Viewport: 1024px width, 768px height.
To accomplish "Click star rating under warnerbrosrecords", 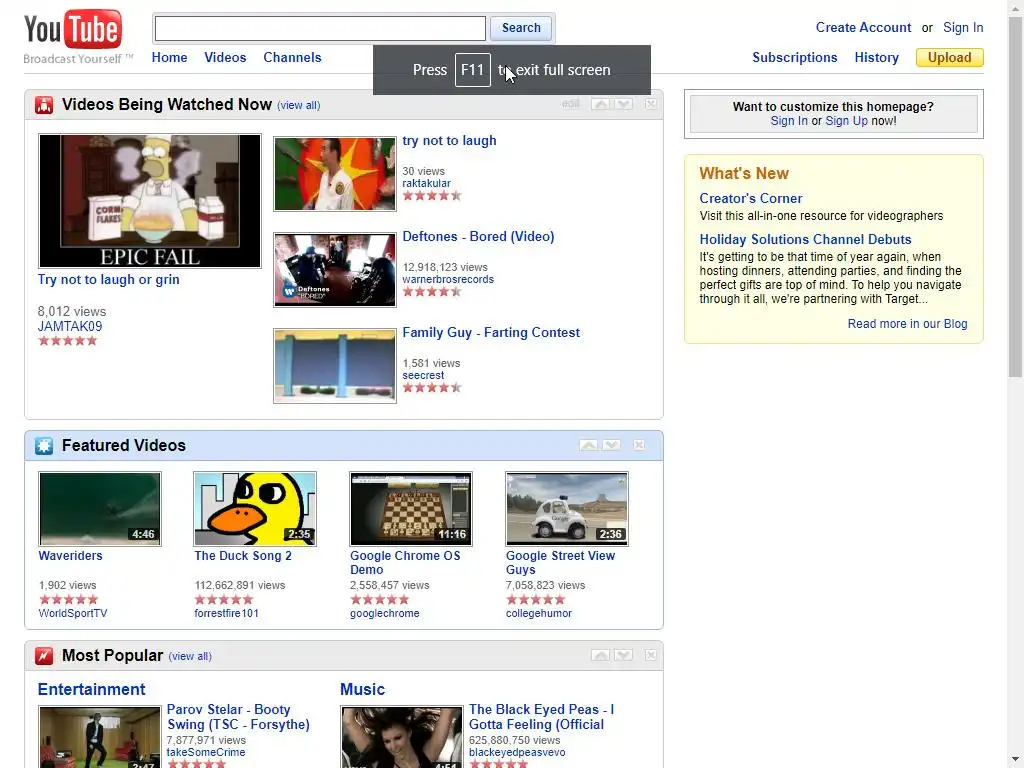I will (x=432, y=291).
